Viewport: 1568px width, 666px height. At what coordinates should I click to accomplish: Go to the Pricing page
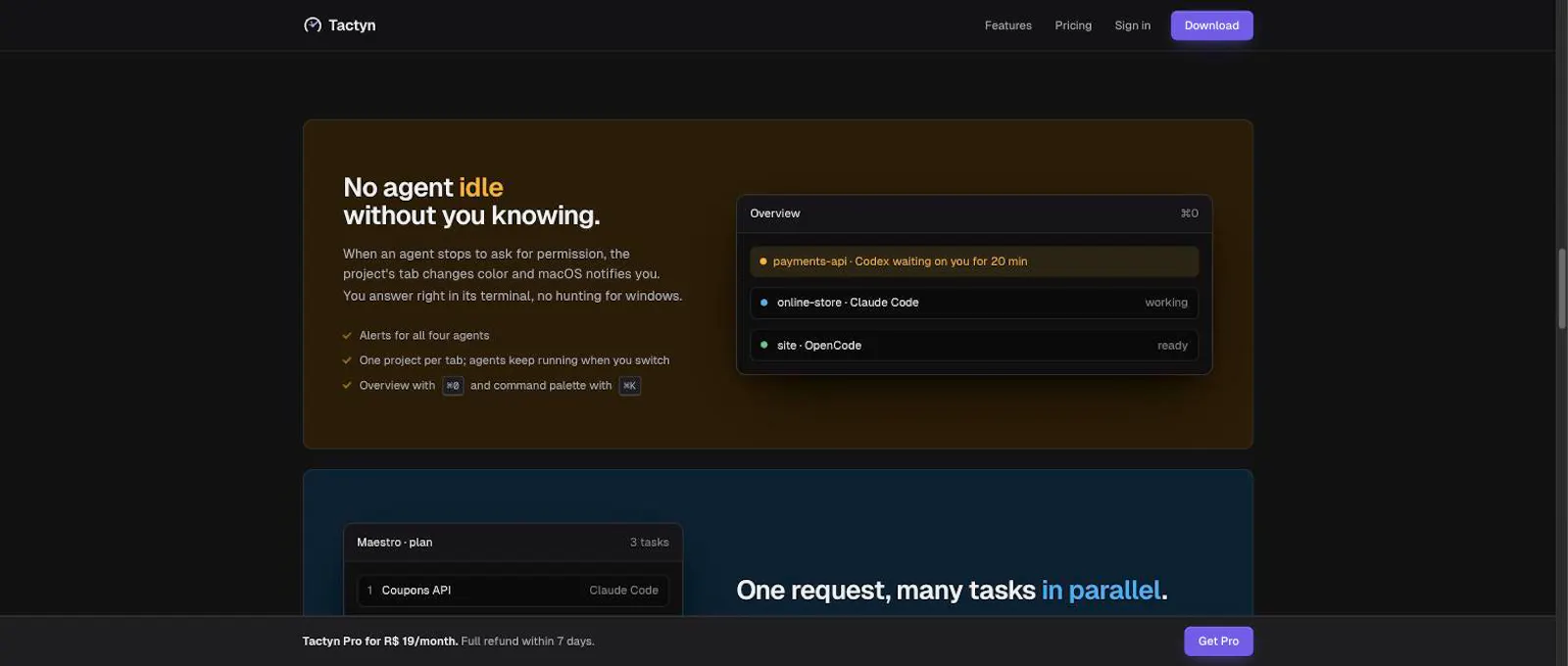point(1073,25)
